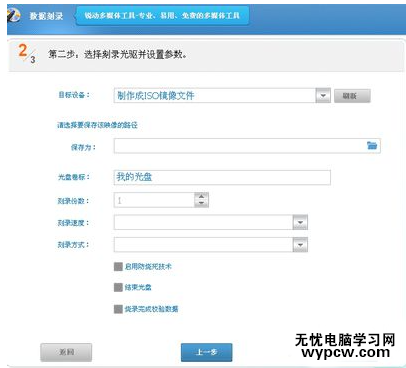Click the 请选择要保存该映像的路径 label
Screen dimensions: 406x368
pos(97,125)
